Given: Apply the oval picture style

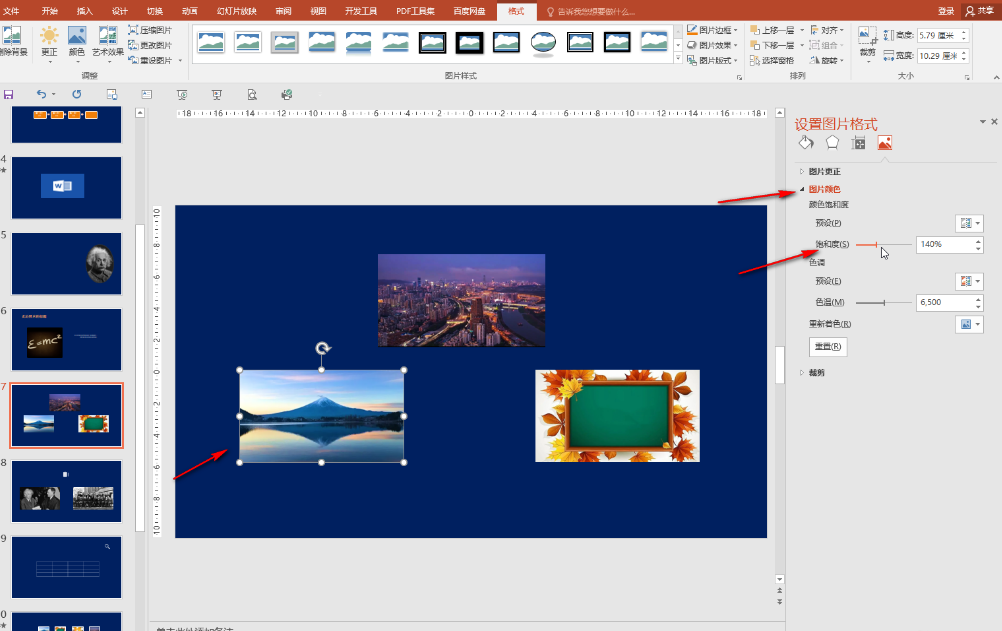Looking at the screenshot, I should pyautogui.click(x=543, y=42).
